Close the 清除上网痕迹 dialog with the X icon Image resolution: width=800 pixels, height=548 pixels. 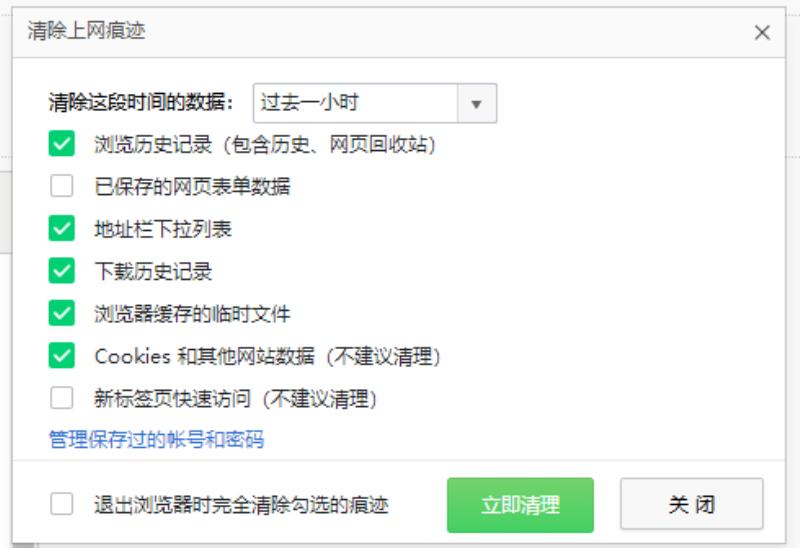coord(762,33)
